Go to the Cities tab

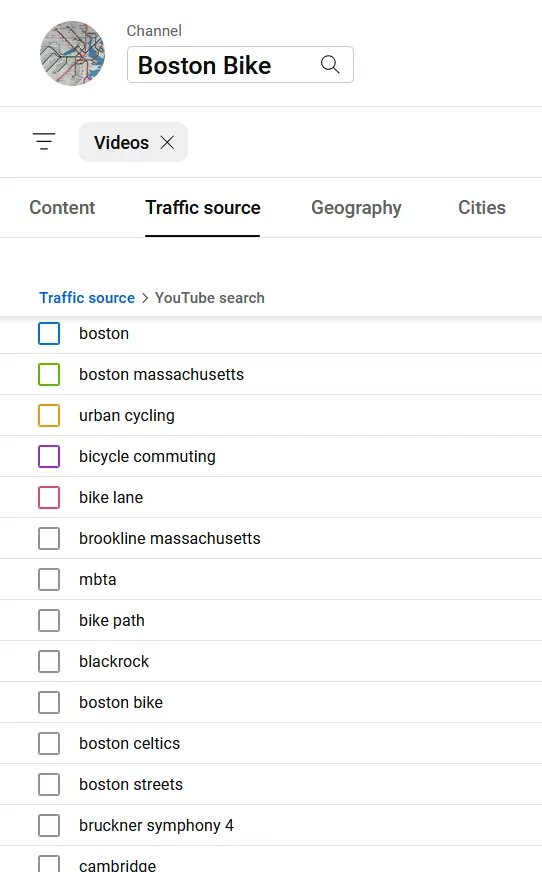coord(482,207)
